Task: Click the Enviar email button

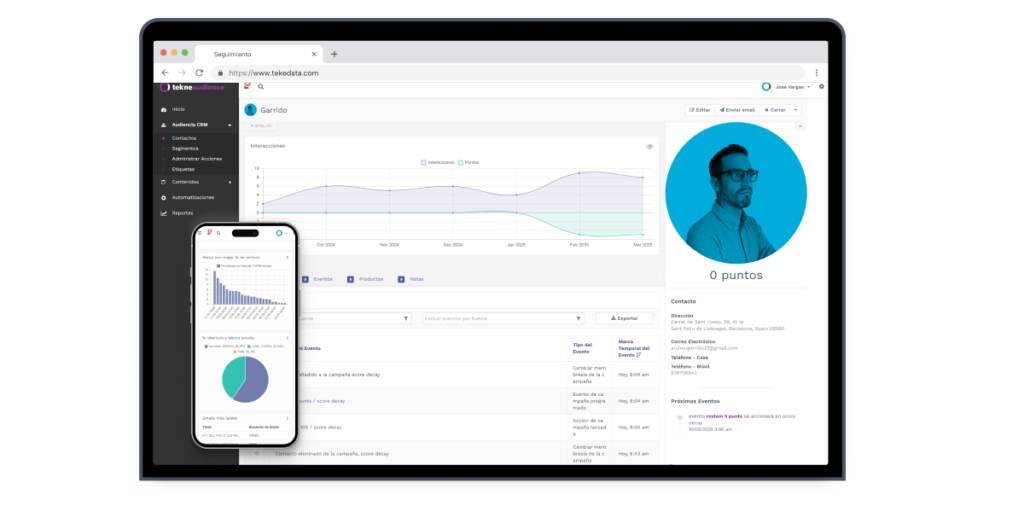Action: [736, 110]
